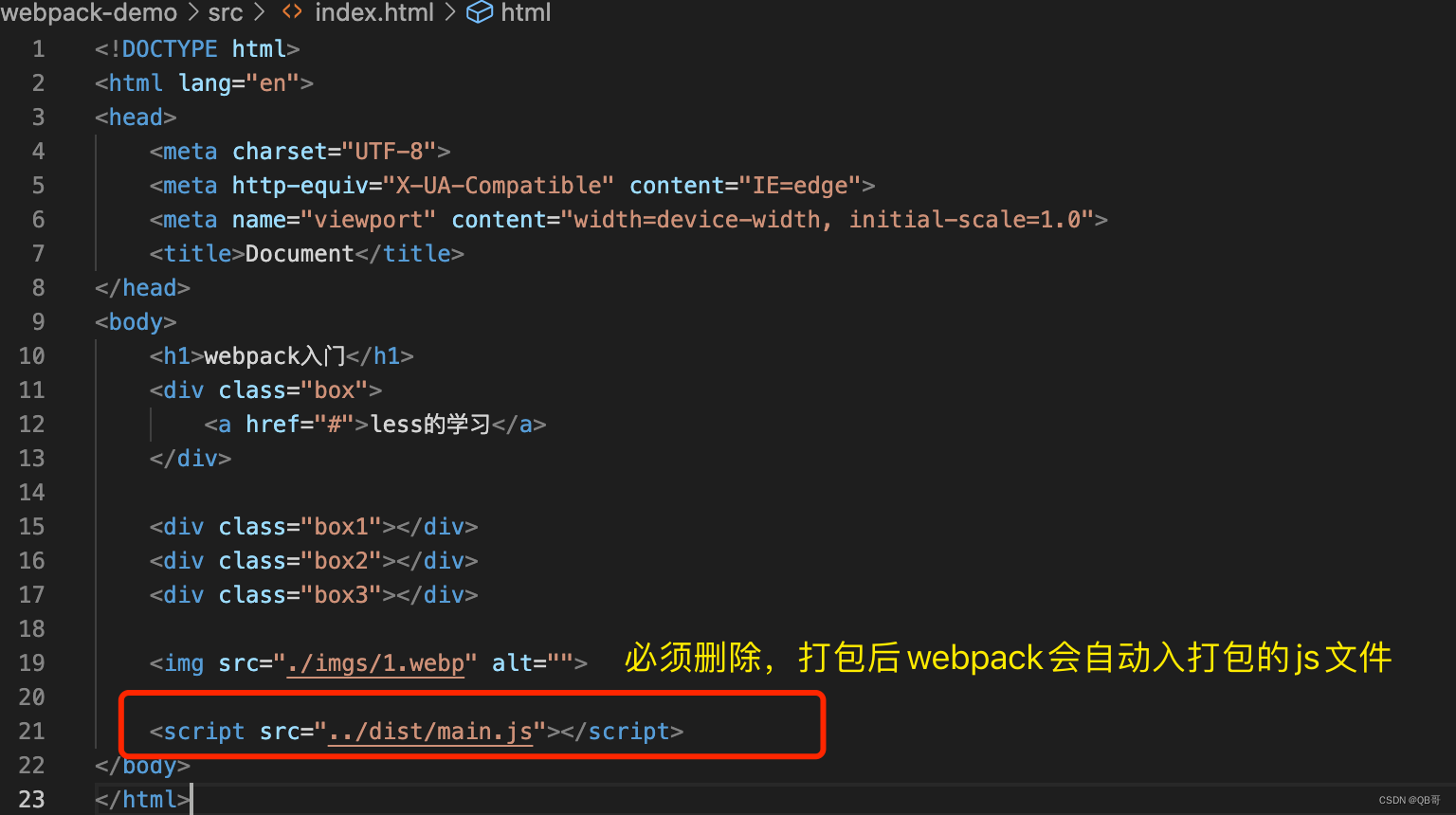
Task: Click the title opening tag on line 7
Action: 197,254
